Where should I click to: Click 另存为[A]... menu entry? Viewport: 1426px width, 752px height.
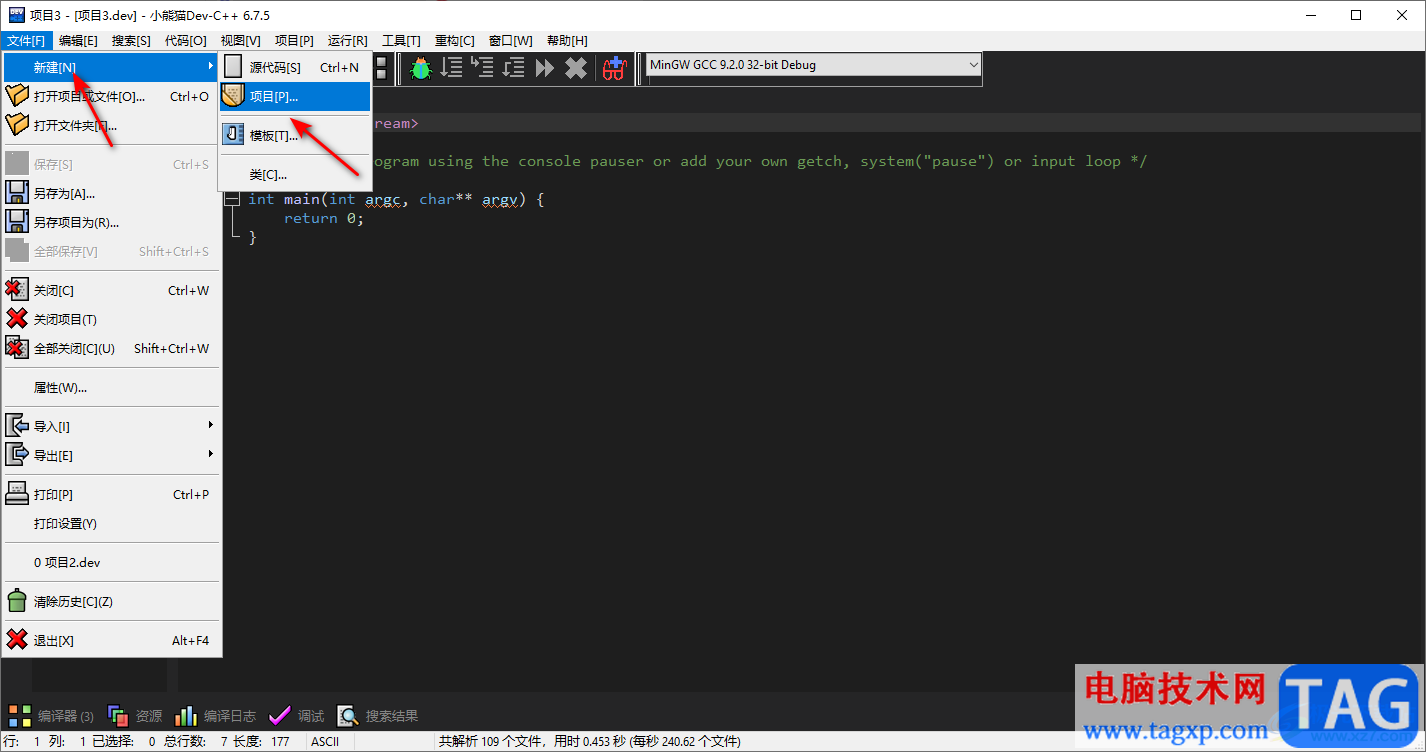pos(111,193)
